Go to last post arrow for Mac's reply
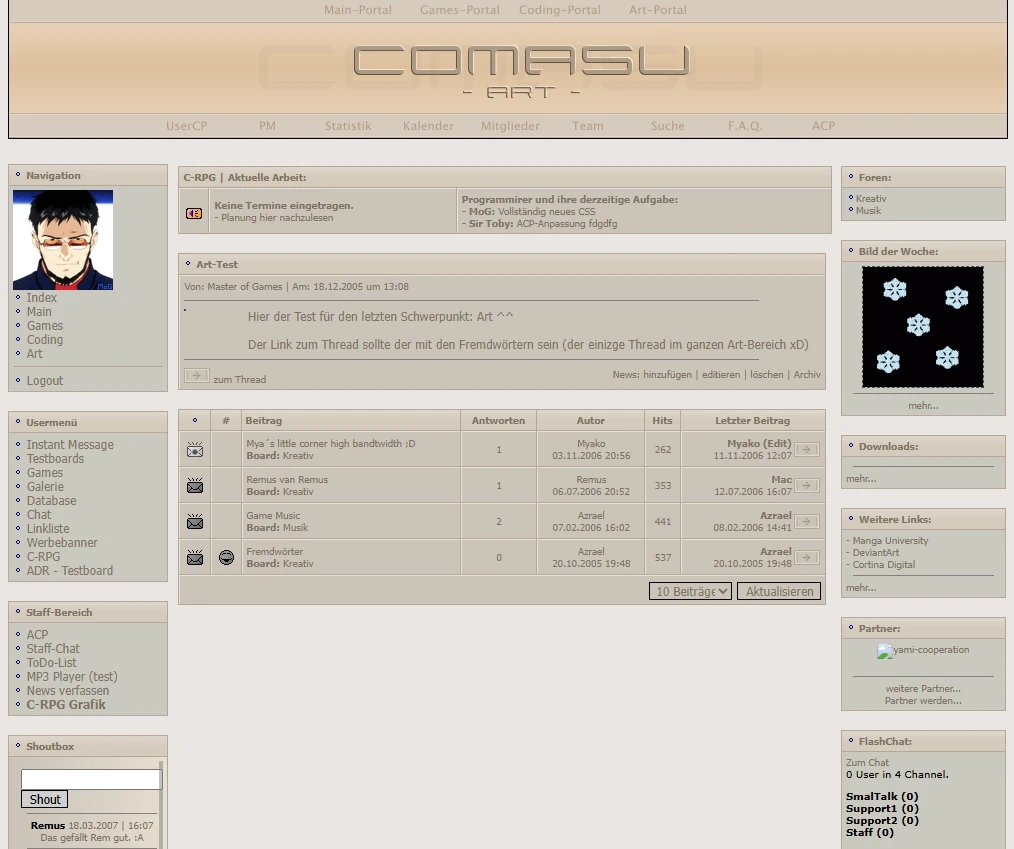 806,486
